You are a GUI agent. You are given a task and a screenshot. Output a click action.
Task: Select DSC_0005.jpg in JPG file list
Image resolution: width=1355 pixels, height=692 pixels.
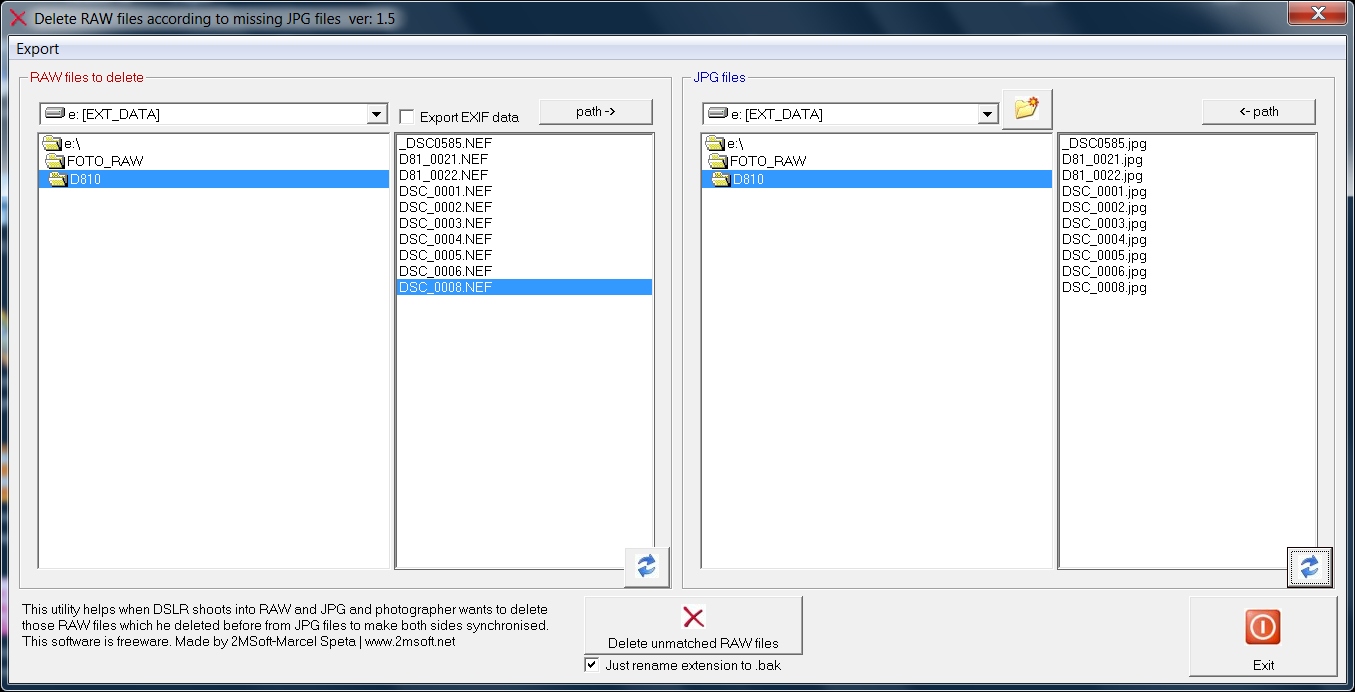pyautogui.click(x=1188, y=255)
